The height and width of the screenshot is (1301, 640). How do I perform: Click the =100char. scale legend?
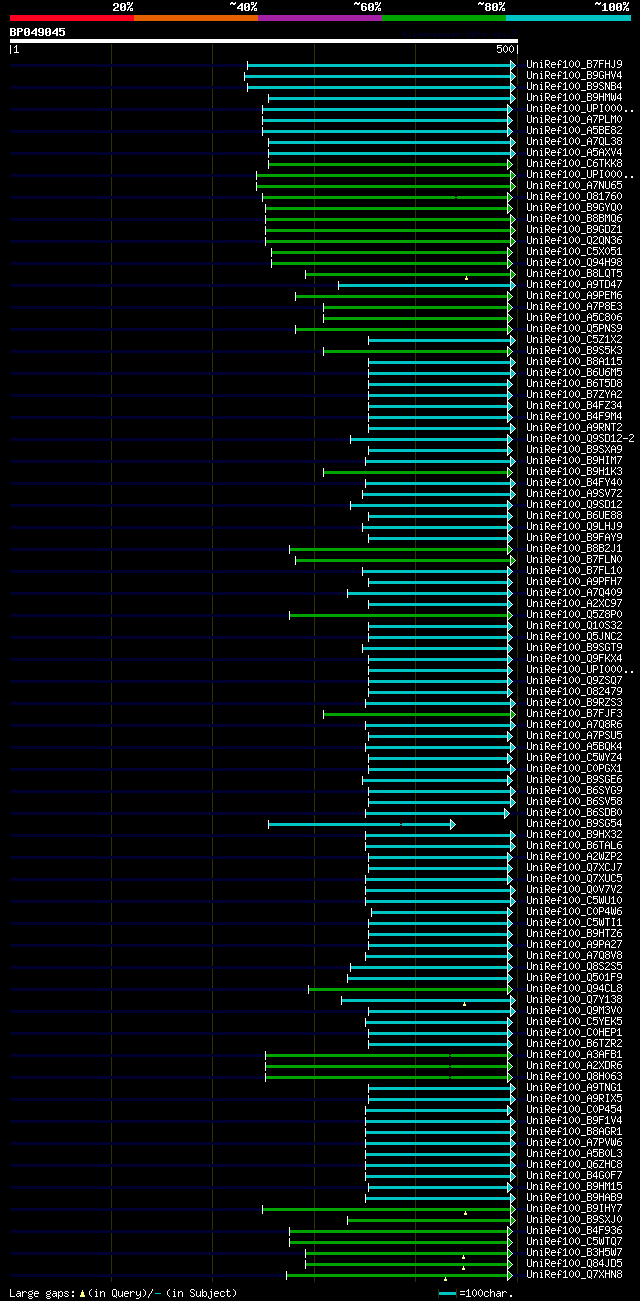point(476,1293)
